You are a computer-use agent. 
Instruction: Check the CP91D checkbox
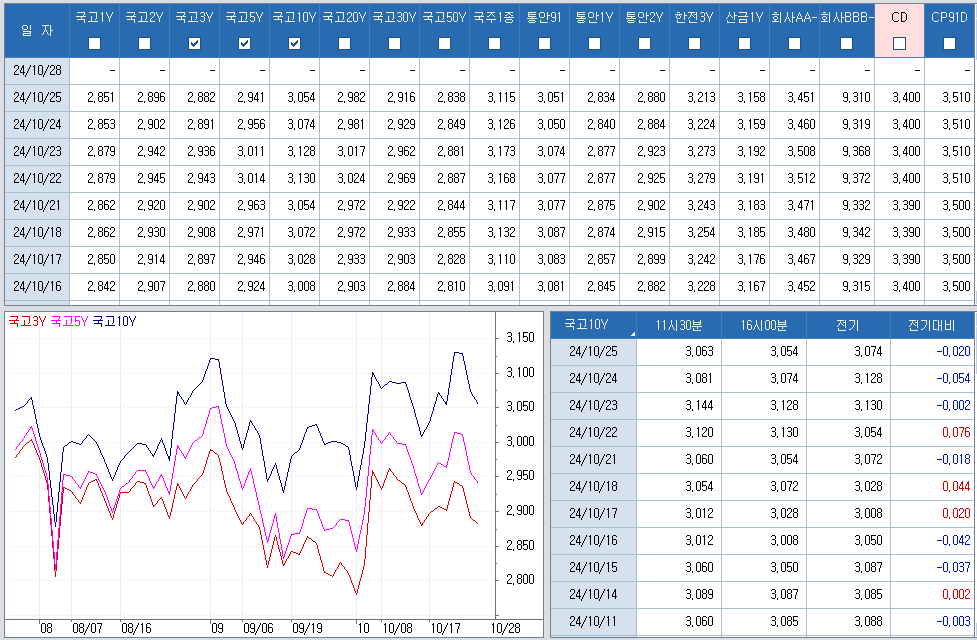tap(949, 43)
